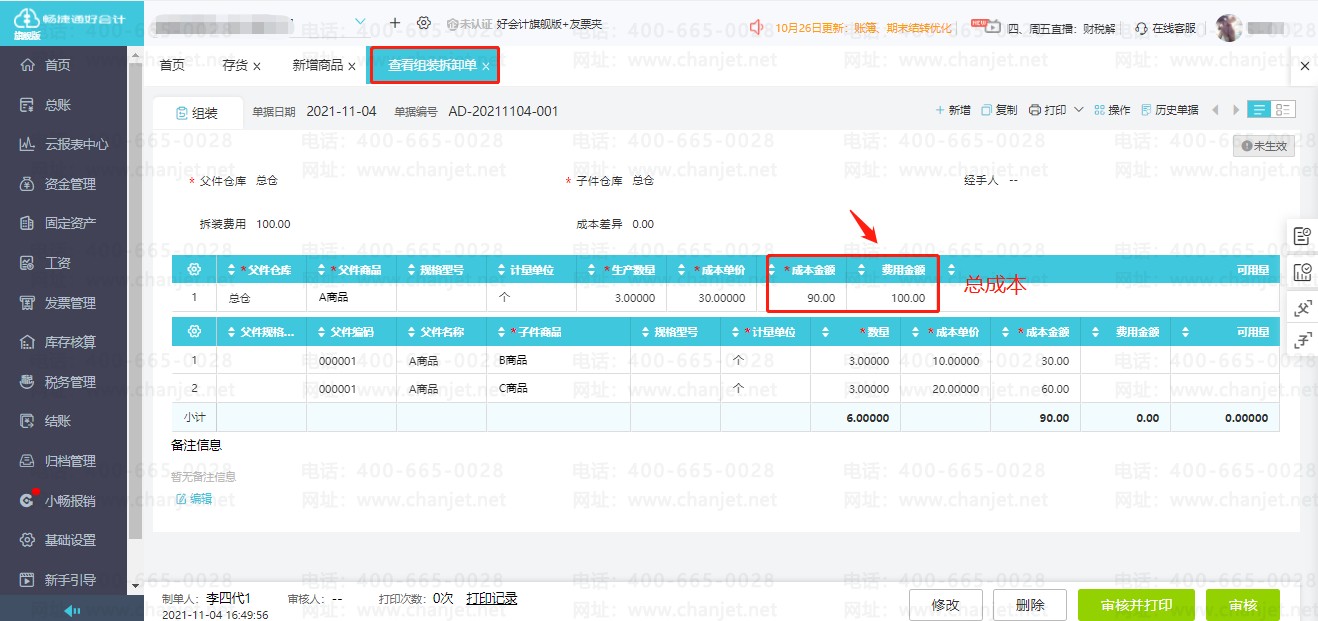Click the sidebar scrollbar down arrow
1318x621 pixels.
pyautogui.click(x=135, y=585)
